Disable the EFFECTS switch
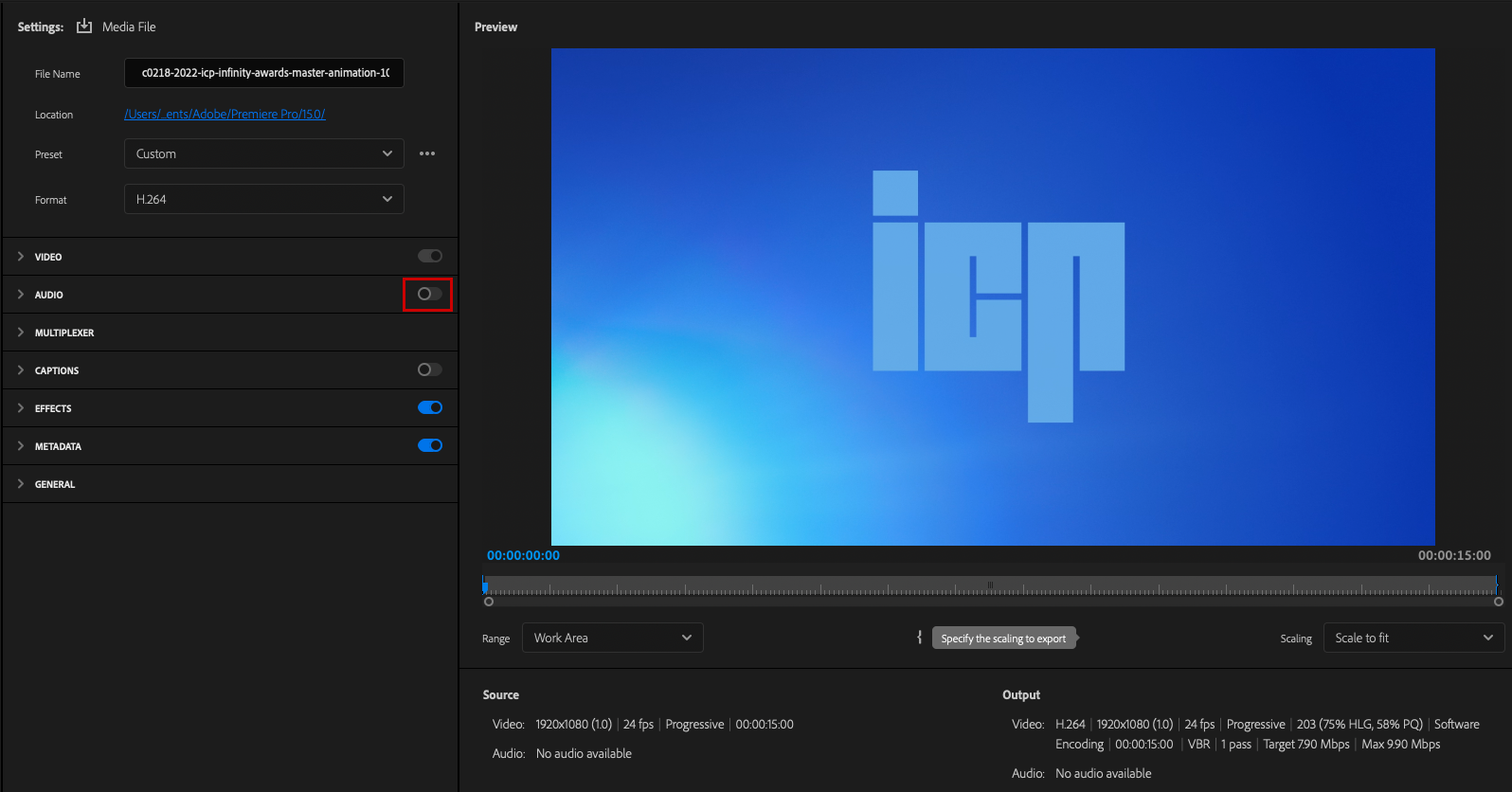1512x792 pixels. pyautogui.click(x=430, y=407)
